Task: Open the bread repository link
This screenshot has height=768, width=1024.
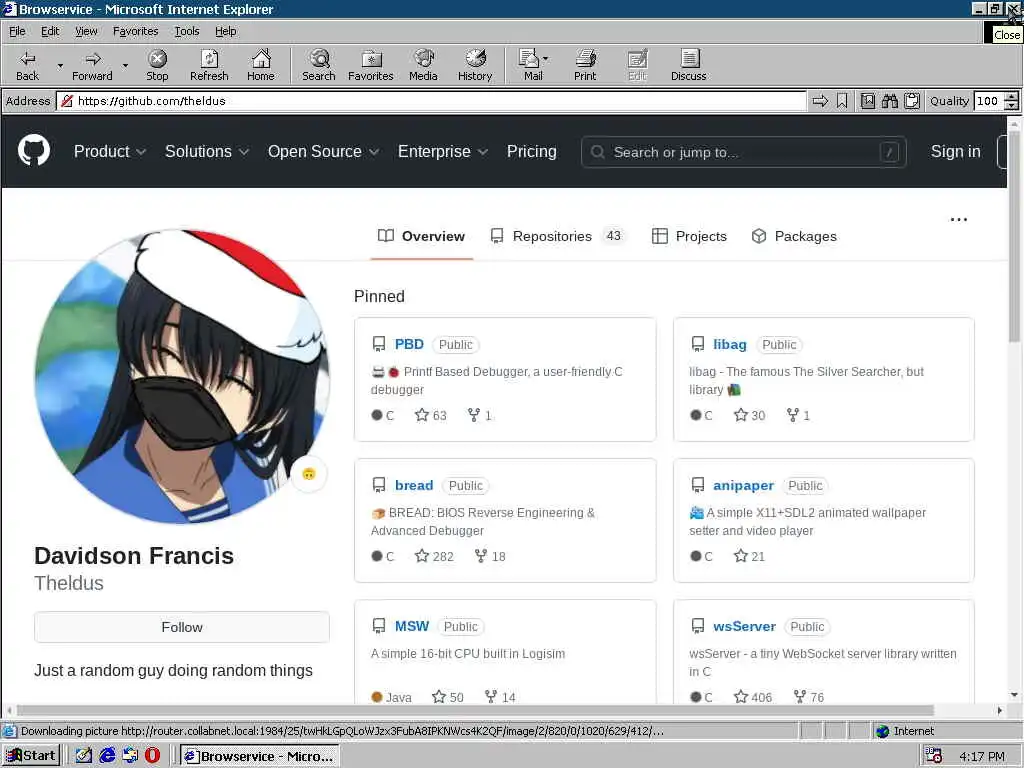Action: 413,485
